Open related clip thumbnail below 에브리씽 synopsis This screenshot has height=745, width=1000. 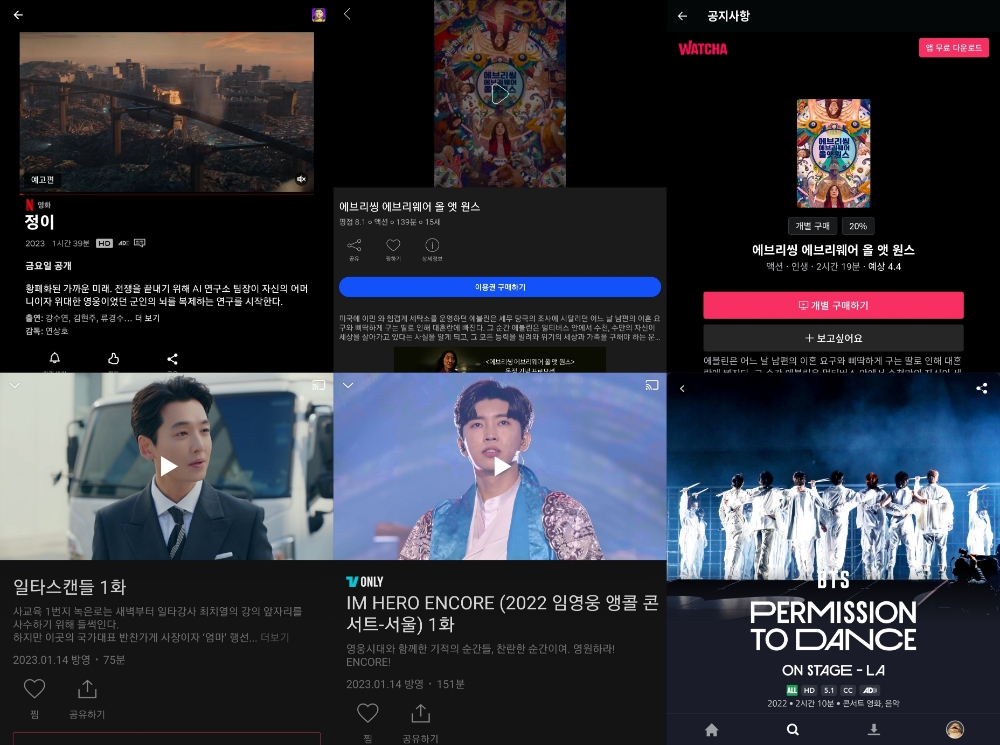(500, 360)
